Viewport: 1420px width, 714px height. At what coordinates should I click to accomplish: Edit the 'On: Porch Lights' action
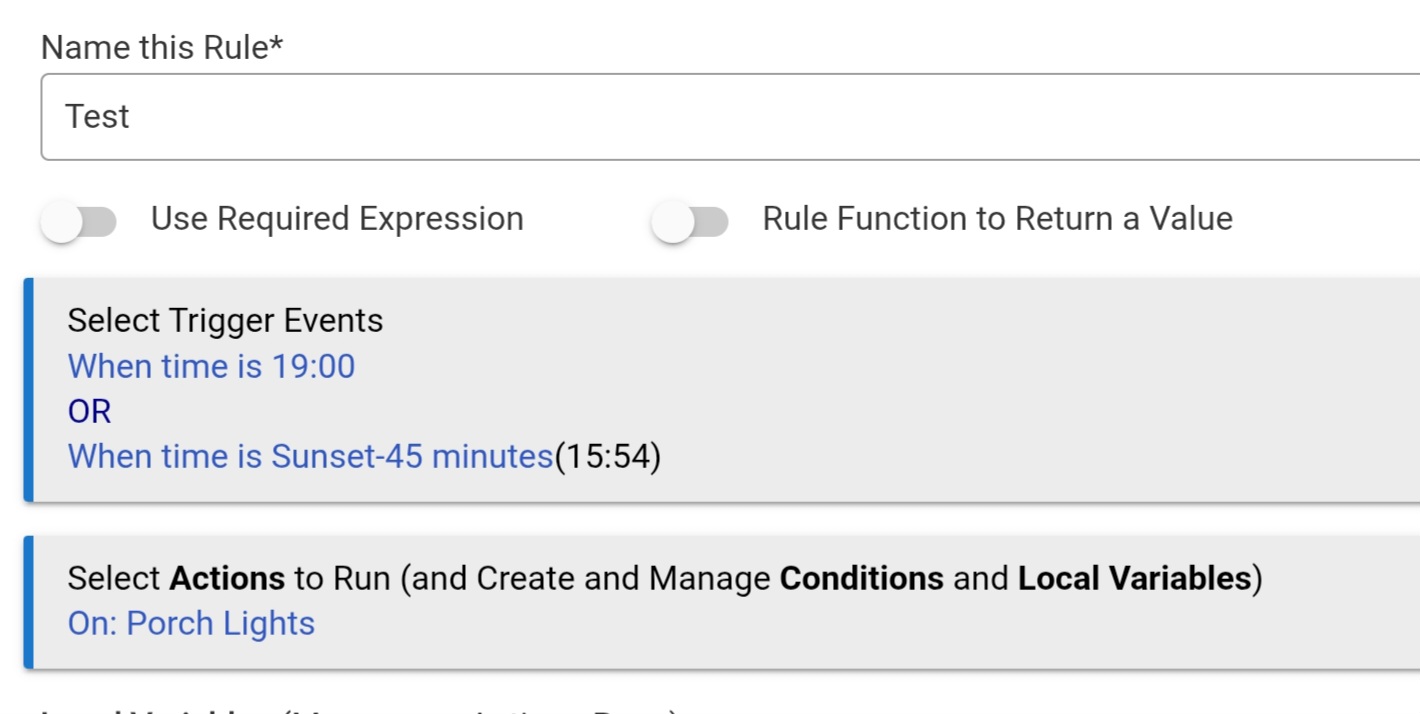tap(191, 624)
